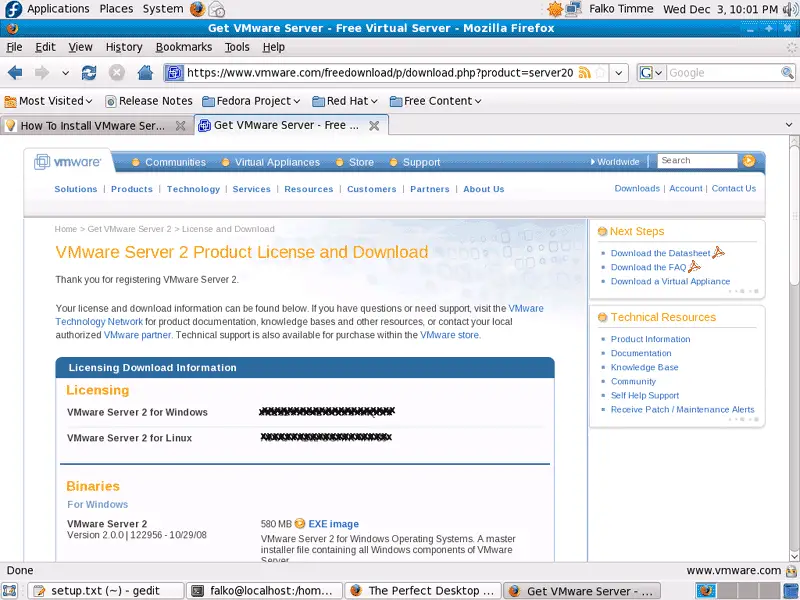Click the Wed Dec 3 clock in panel
Viewport: 800px width, 600px height.
coord(720,9)
